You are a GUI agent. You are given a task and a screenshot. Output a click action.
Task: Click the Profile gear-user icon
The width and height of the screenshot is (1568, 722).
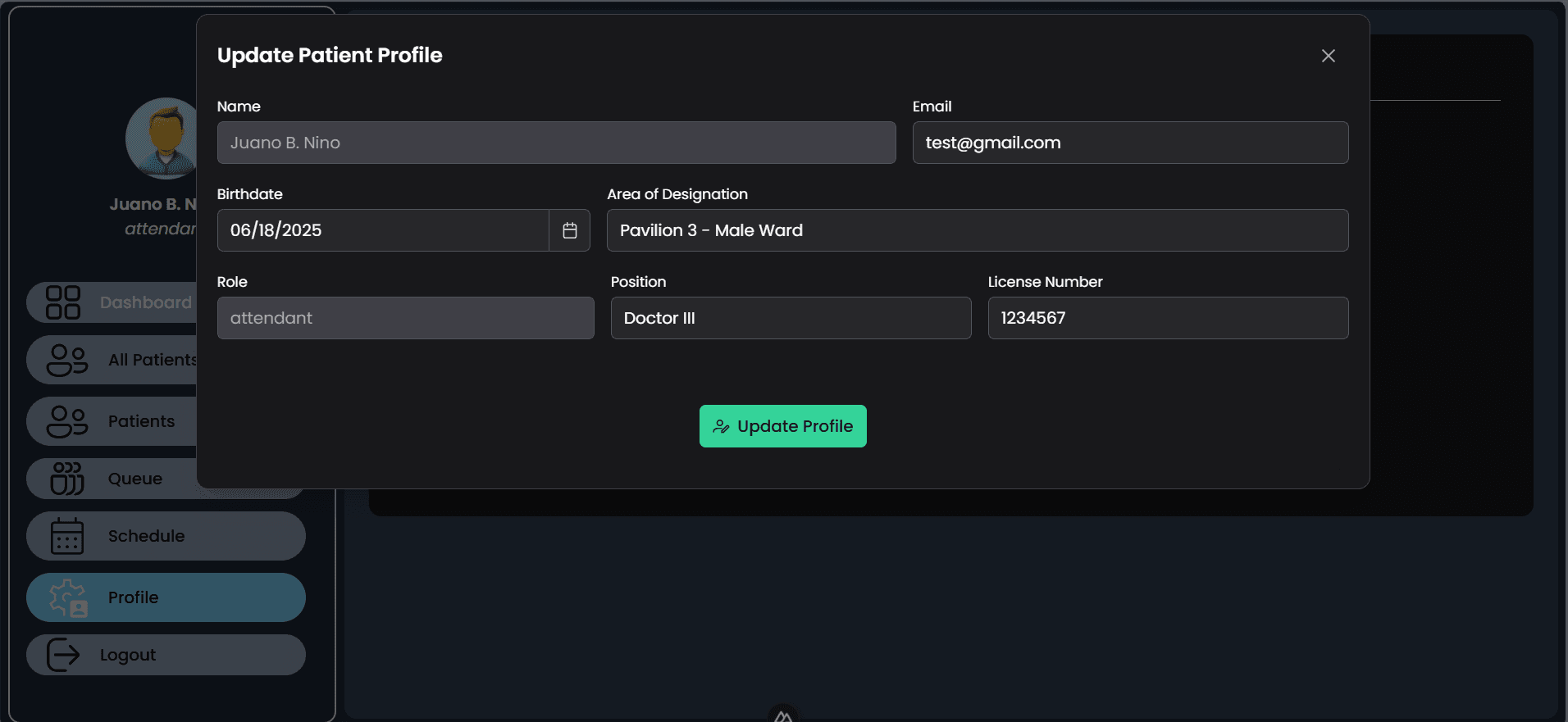(68, 597)
